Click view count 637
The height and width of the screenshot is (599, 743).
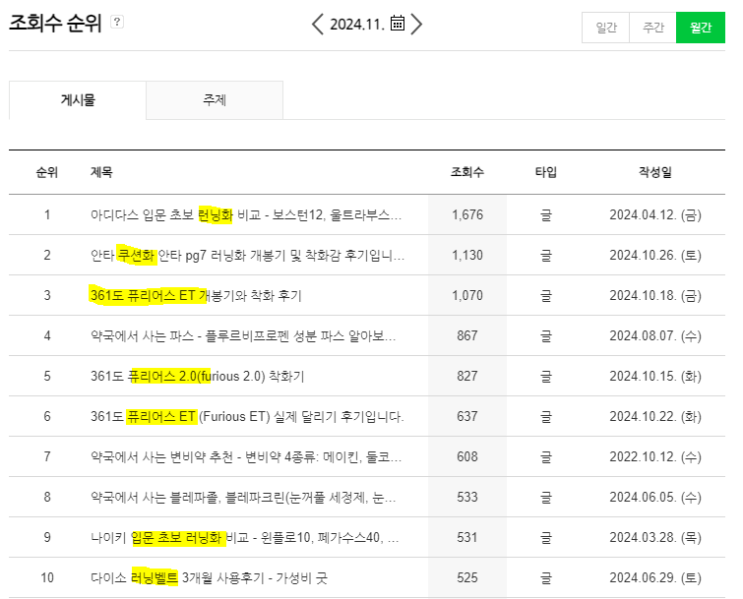pyautogui.click(x=467, y=417)
